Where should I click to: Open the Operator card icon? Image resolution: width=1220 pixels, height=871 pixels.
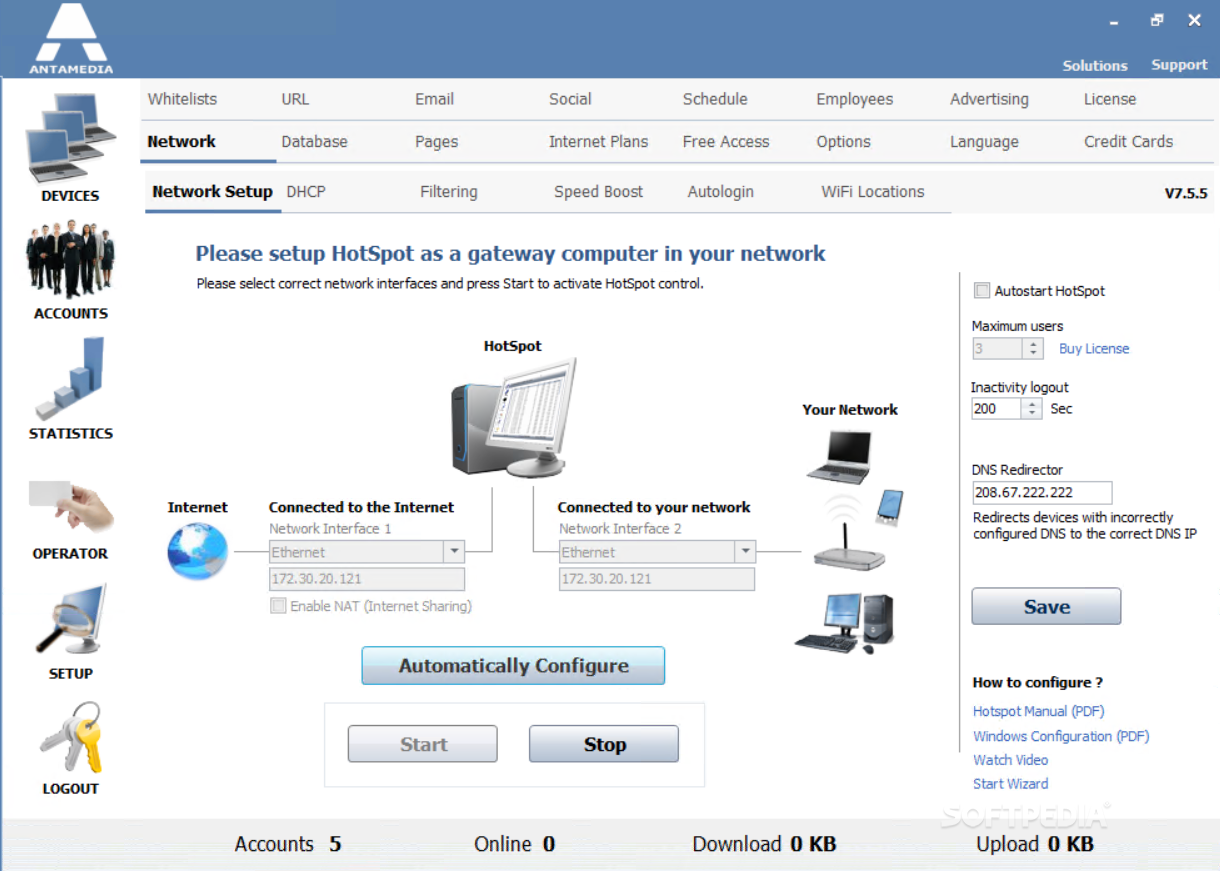70,506
